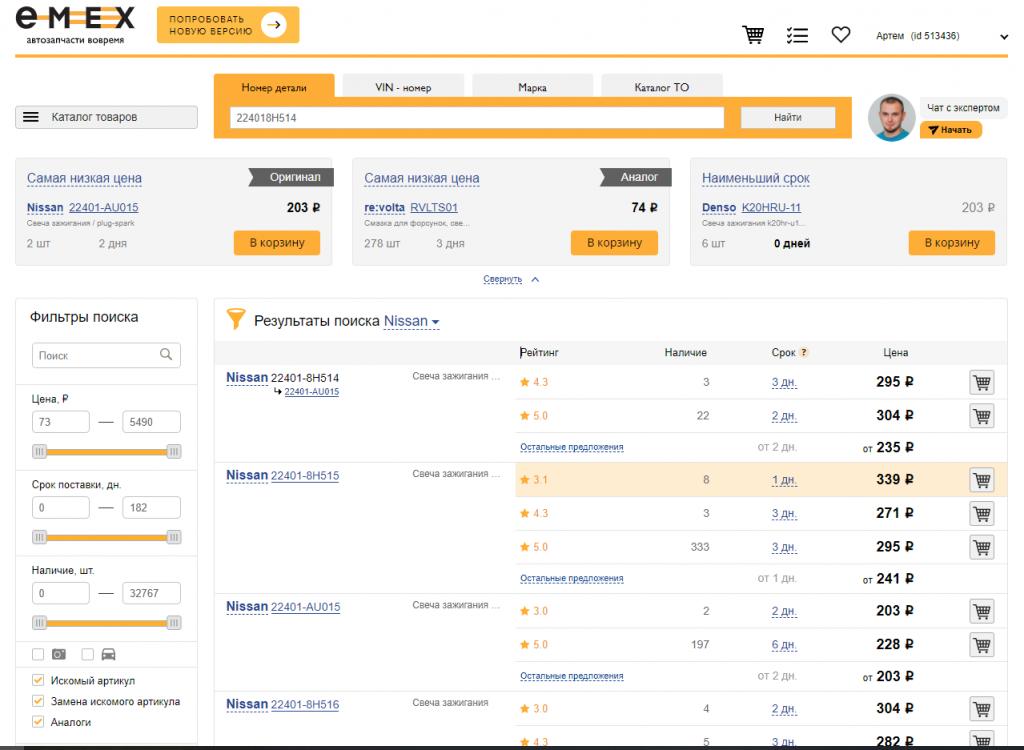Grab left handle of Наличие slider
This screenshot has height=750, width=1024.
coord(40,623)
